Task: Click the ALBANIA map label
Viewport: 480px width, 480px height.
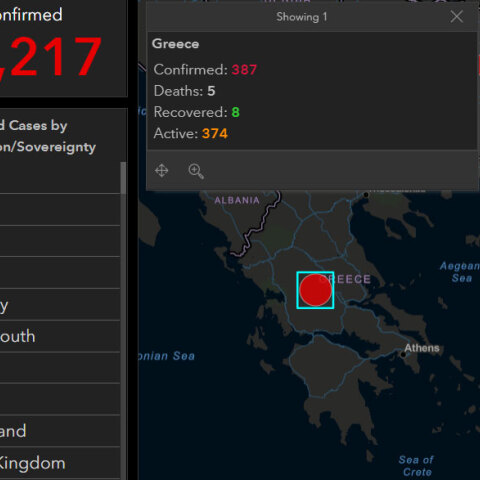Action: click(x=237, y=200)
